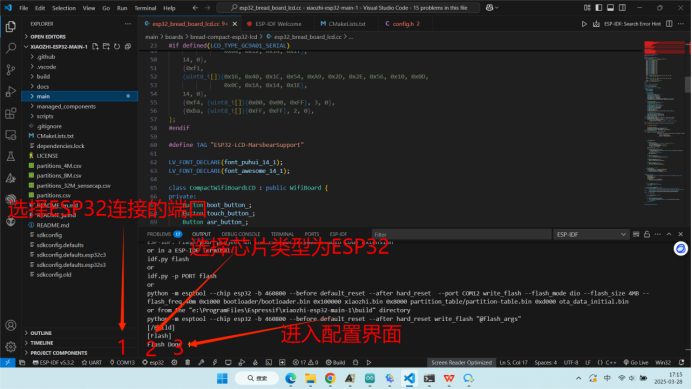Toggle the bottom panel visibility
The width and height of the screenshot is (692, 389).
coord(610,8)
